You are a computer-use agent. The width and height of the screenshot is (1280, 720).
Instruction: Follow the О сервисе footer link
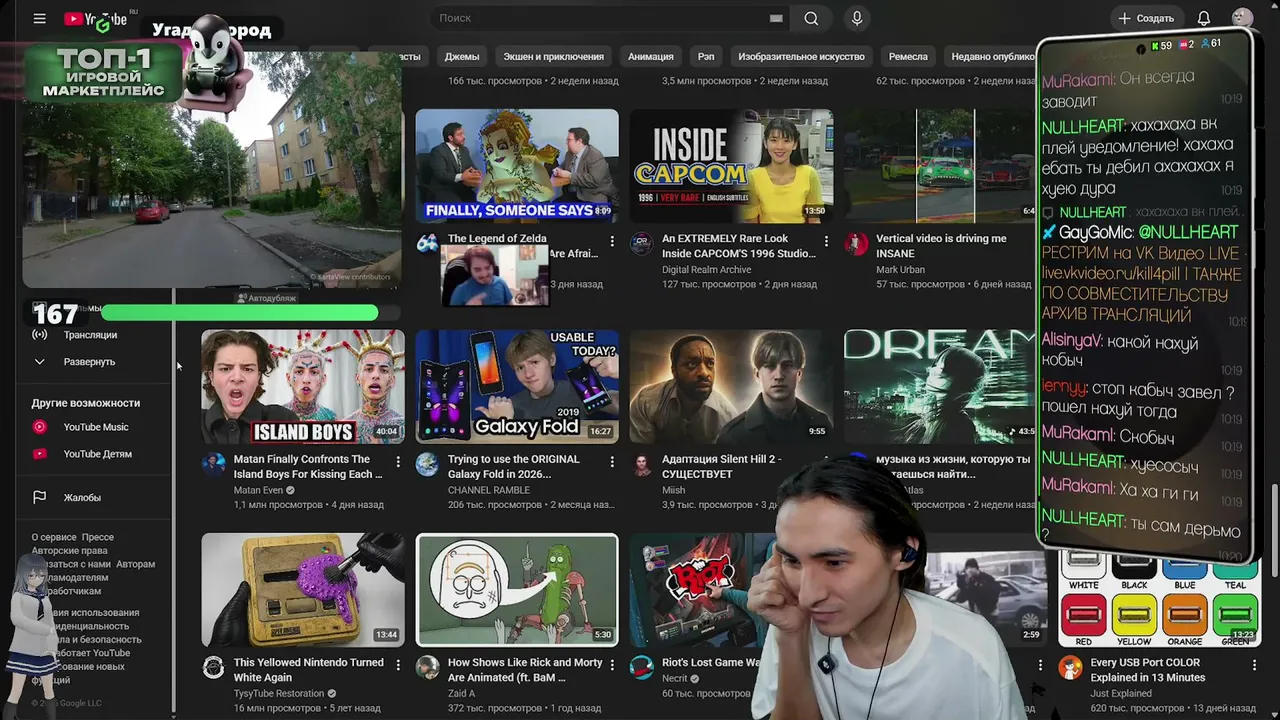[53, 537]
